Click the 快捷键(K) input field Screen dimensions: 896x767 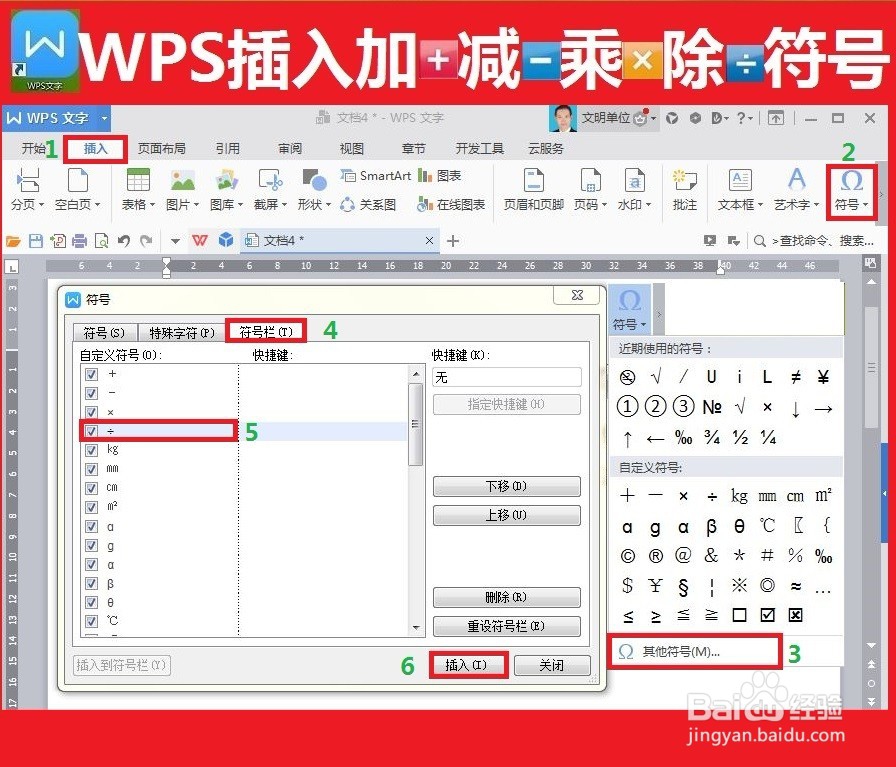507,377
